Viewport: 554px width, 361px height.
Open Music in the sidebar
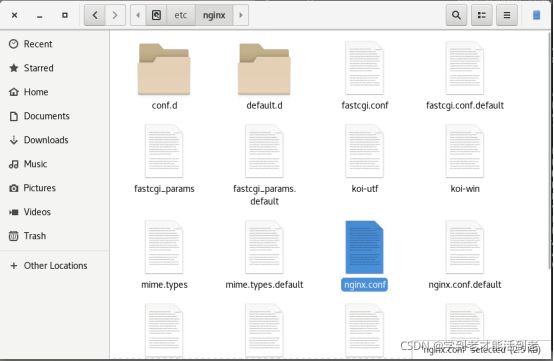tap(55, 164)
